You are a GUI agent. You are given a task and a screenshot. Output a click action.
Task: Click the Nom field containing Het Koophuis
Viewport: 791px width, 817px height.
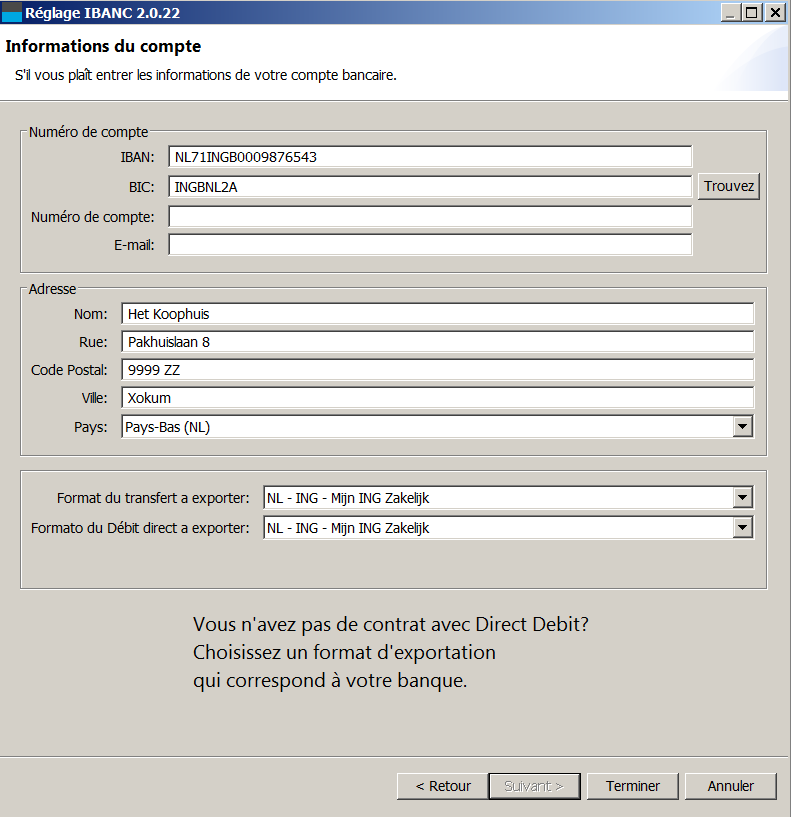click(437, 314)
